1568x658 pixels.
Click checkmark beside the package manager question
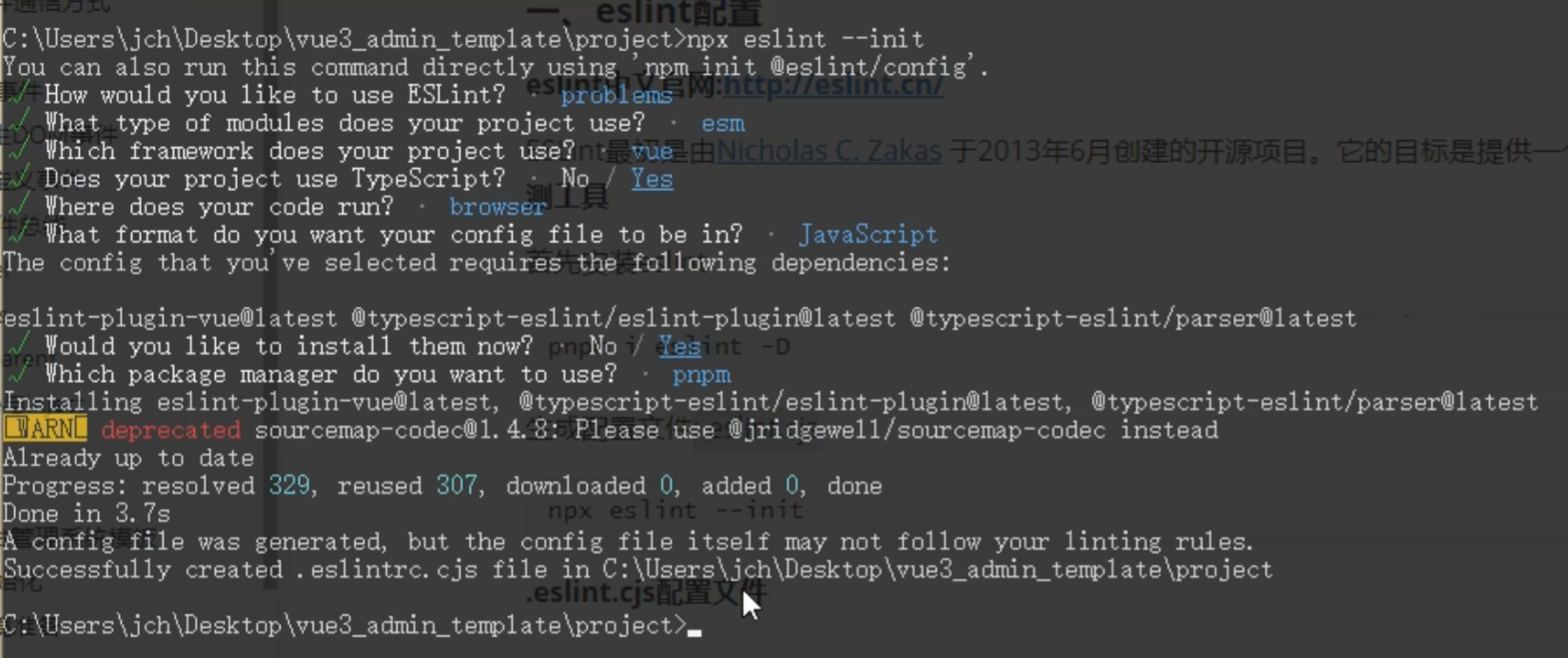pos(19,374)
